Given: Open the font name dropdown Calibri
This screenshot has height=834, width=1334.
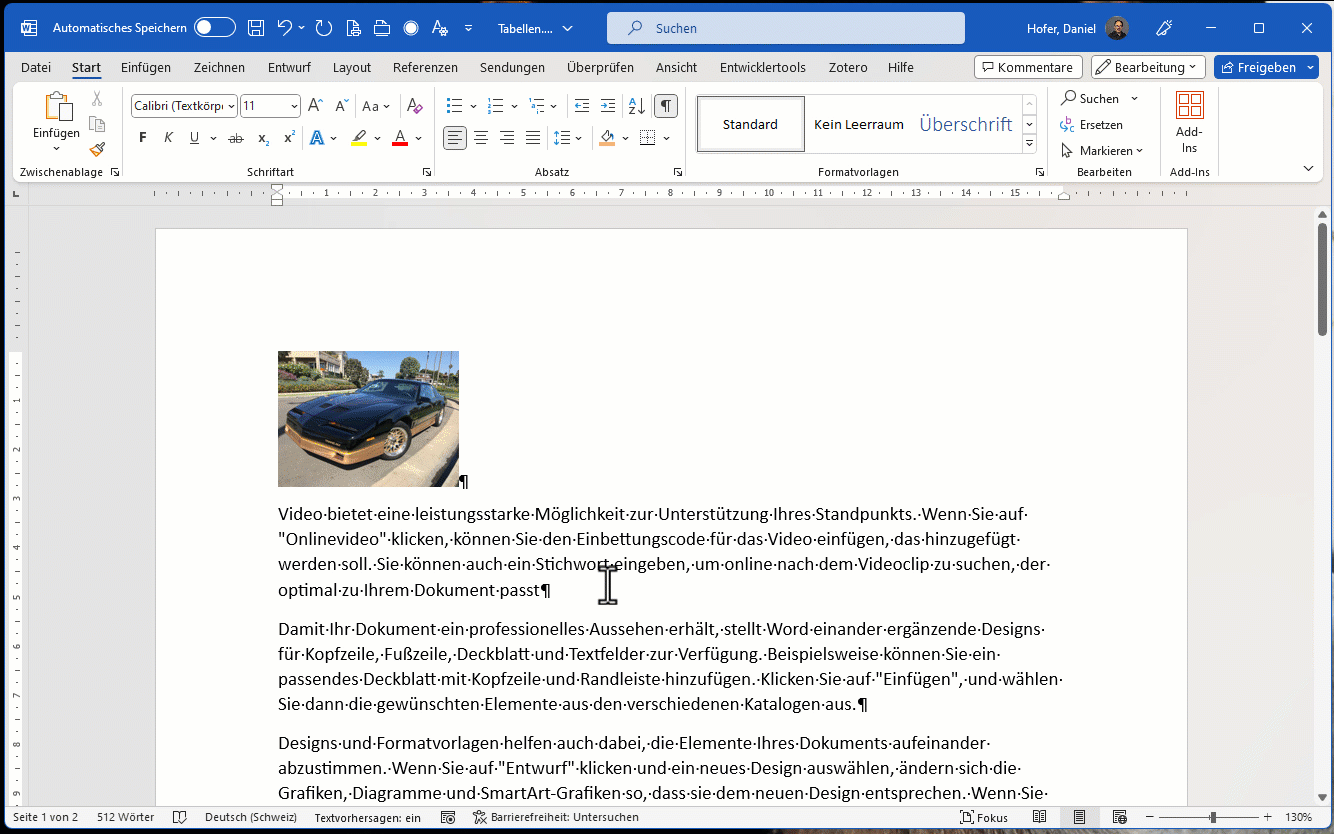Looking at the screenshot, I should [x=232, y=106].
